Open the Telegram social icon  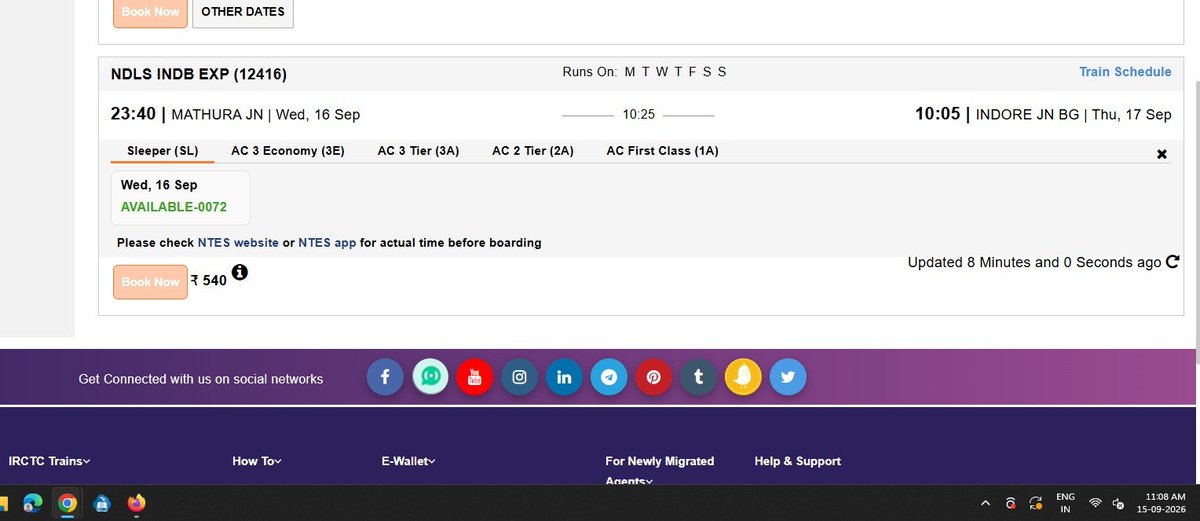point(609,377)
